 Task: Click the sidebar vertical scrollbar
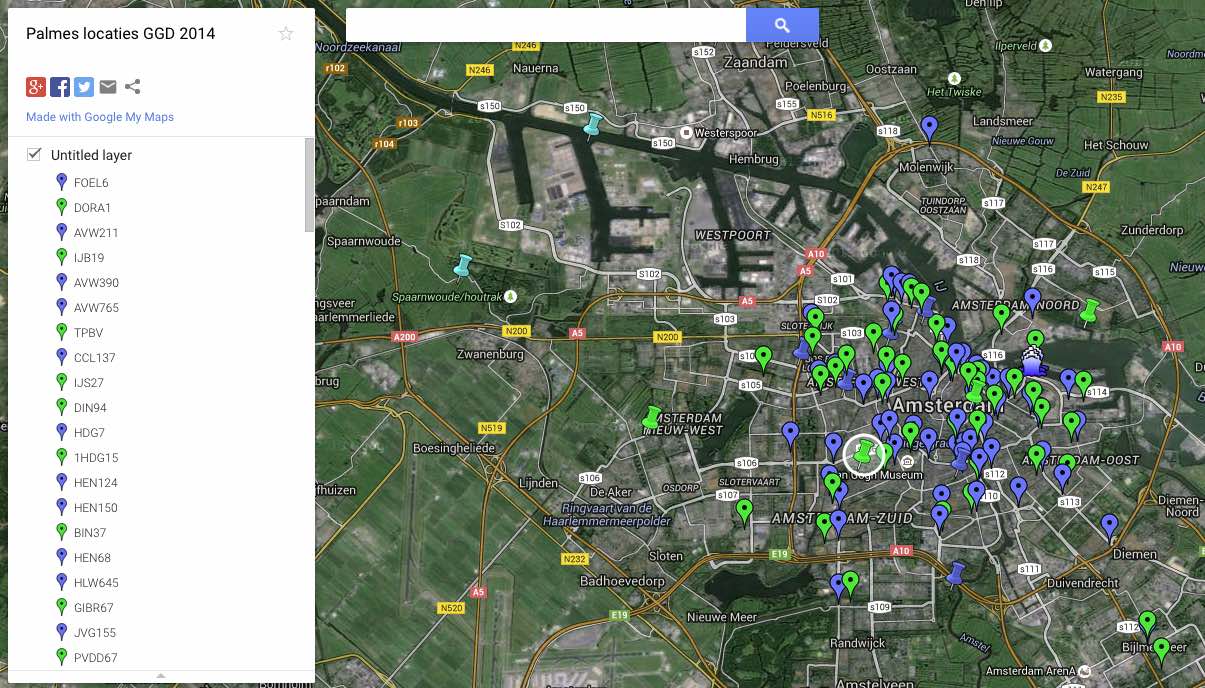pos(309,185)
